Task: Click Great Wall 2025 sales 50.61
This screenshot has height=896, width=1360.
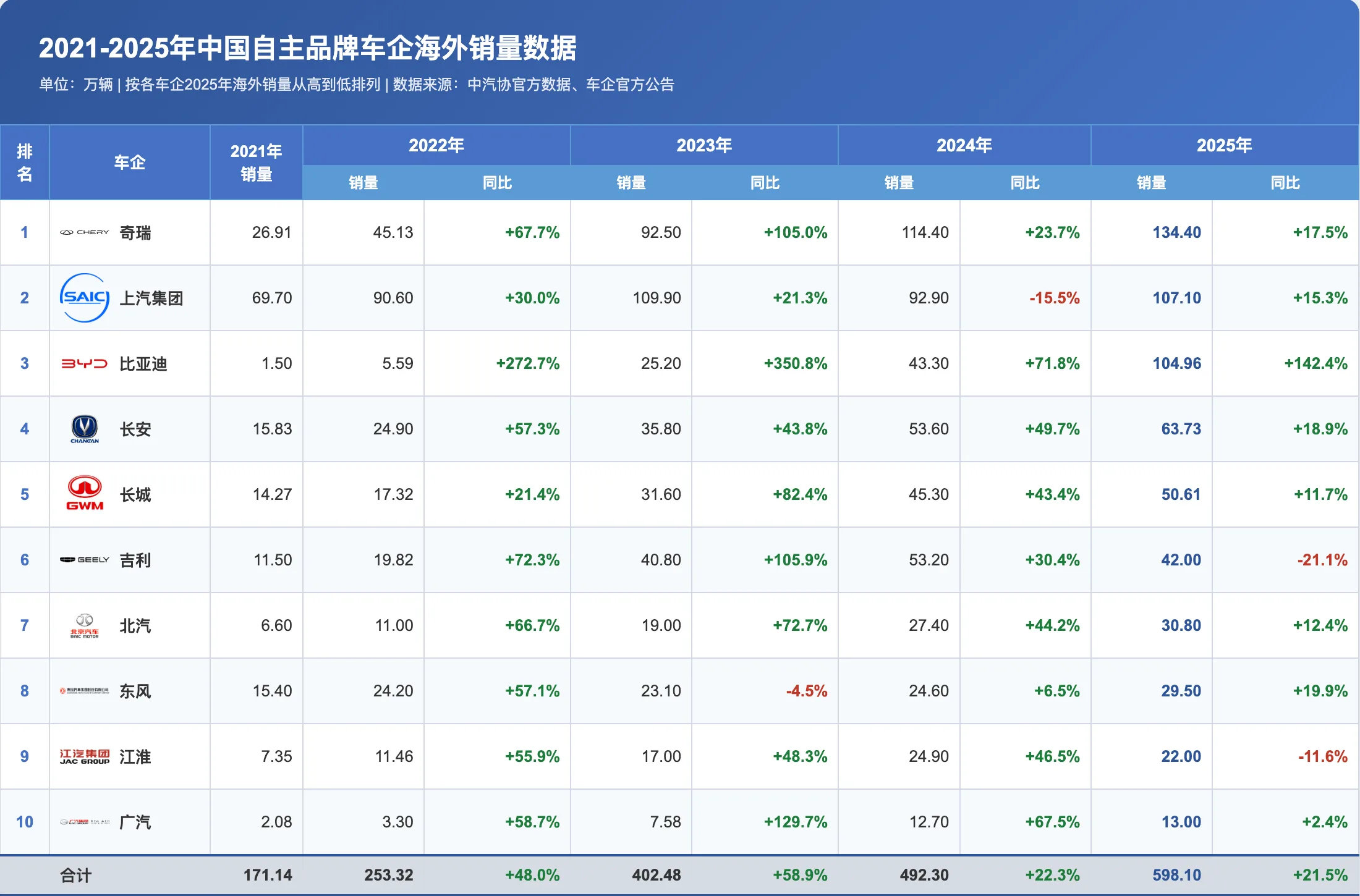Action: tap(1181, 494)
